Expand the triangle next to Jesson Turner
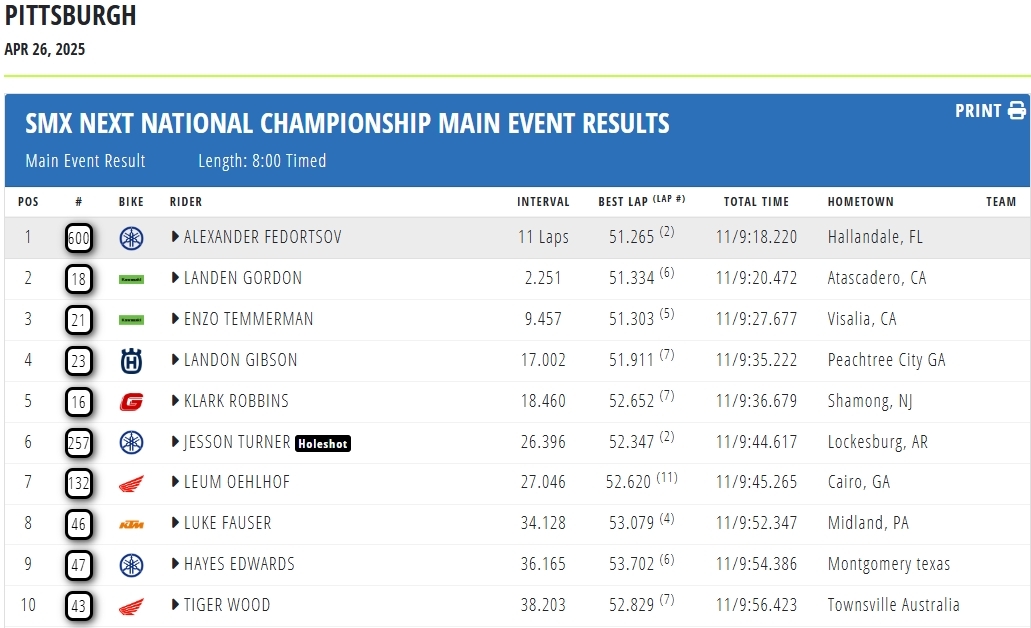Viewport: 1031px width, 628px height. click(175, 442)
